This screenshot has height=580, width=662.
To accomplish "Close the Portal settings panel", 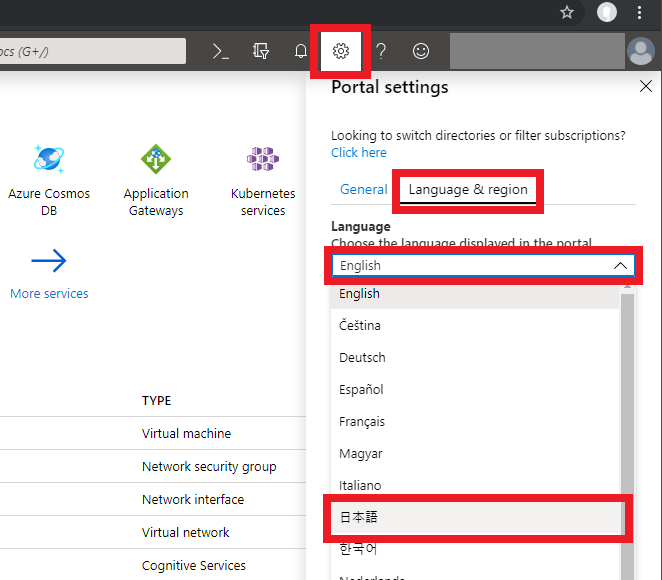I will [646, 86].
